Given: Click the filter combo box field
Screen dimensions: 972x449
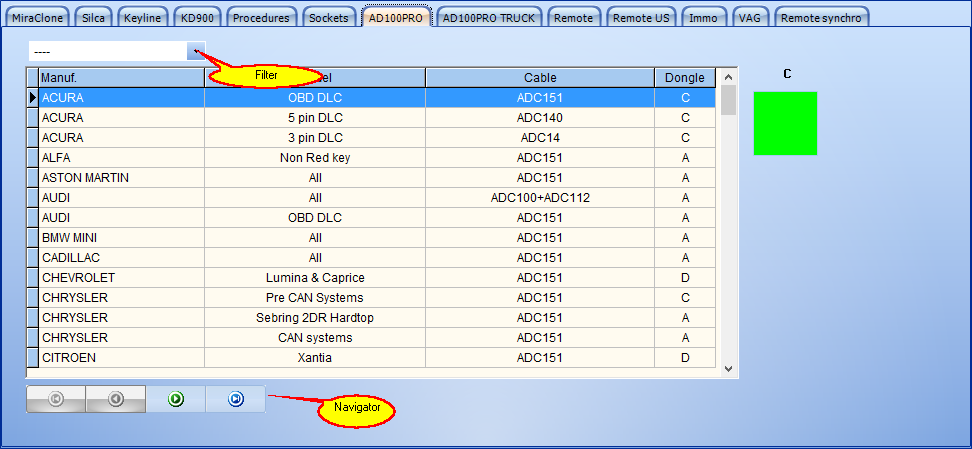Looking at the screenshot, I should tap(108, 51).
